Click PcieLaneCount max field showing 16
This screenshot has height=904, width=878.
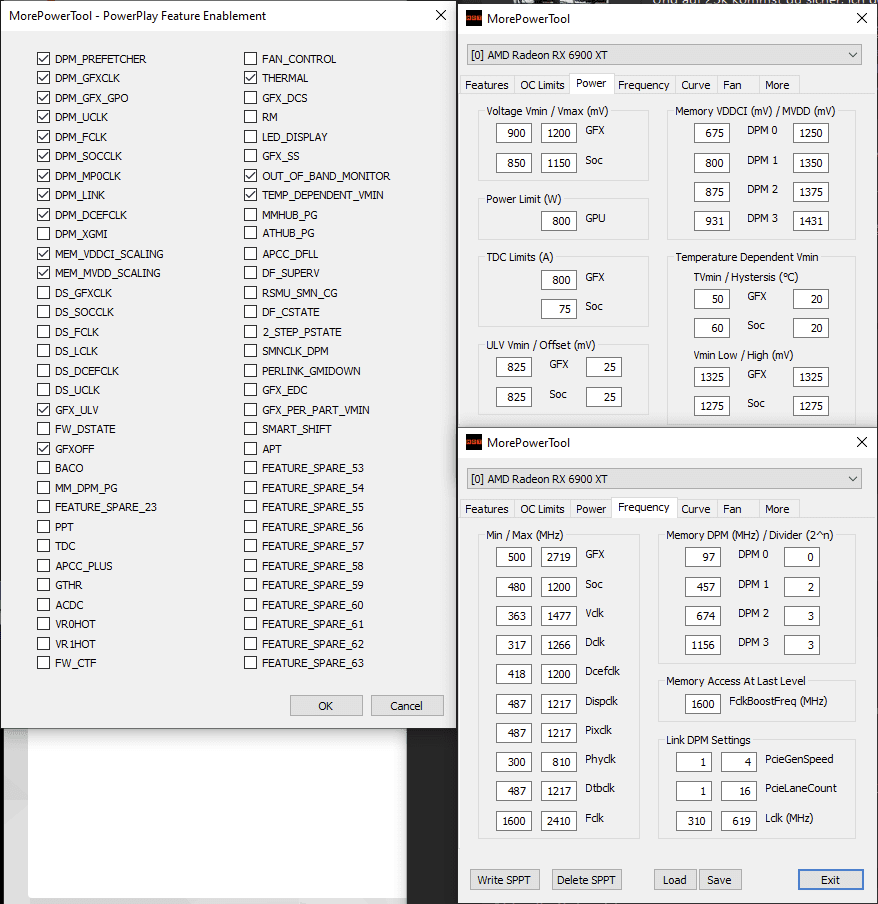tap(738, 791)
